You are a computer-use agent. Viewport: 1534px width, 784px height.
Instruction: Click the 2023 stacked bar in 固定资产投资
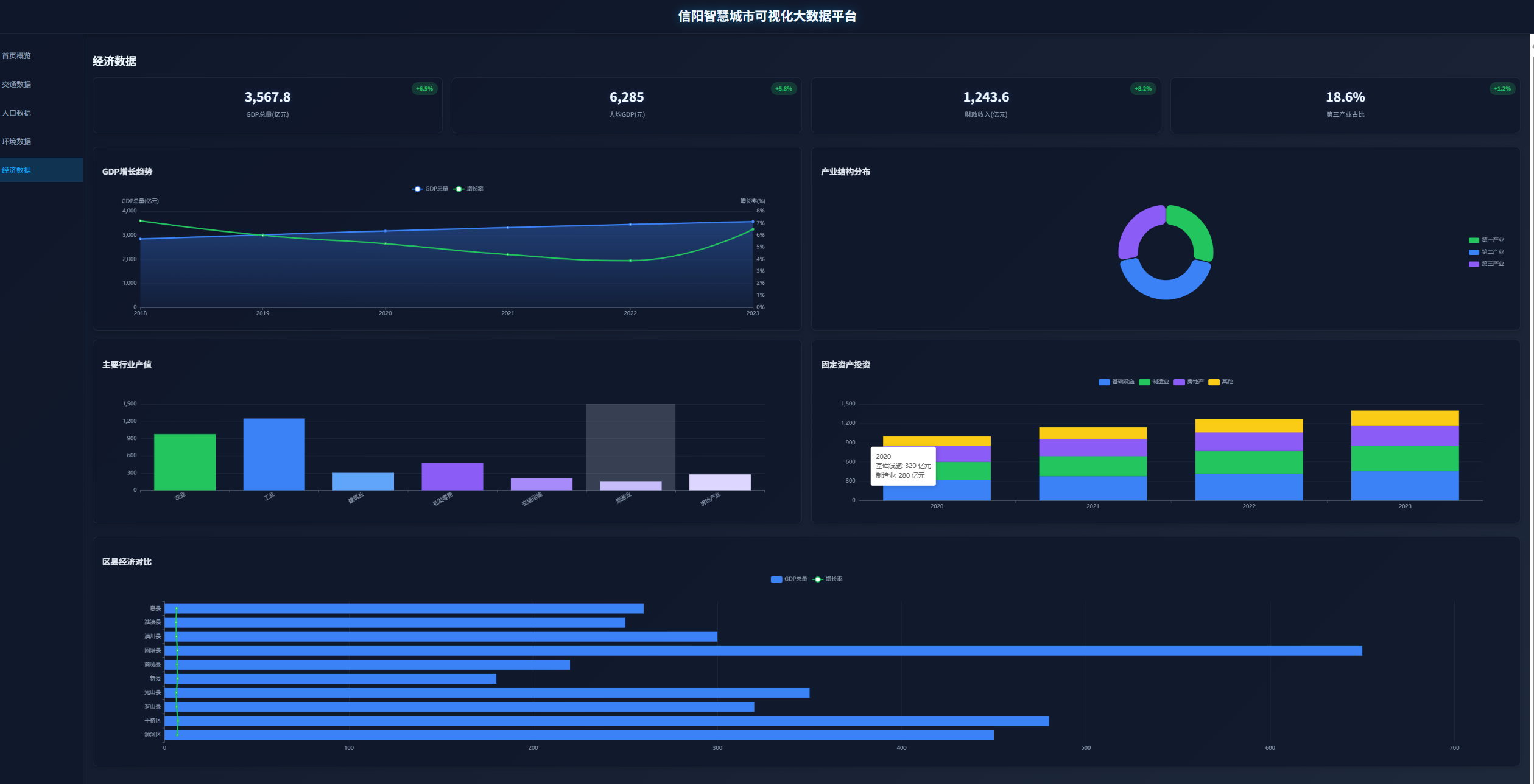1404,457
